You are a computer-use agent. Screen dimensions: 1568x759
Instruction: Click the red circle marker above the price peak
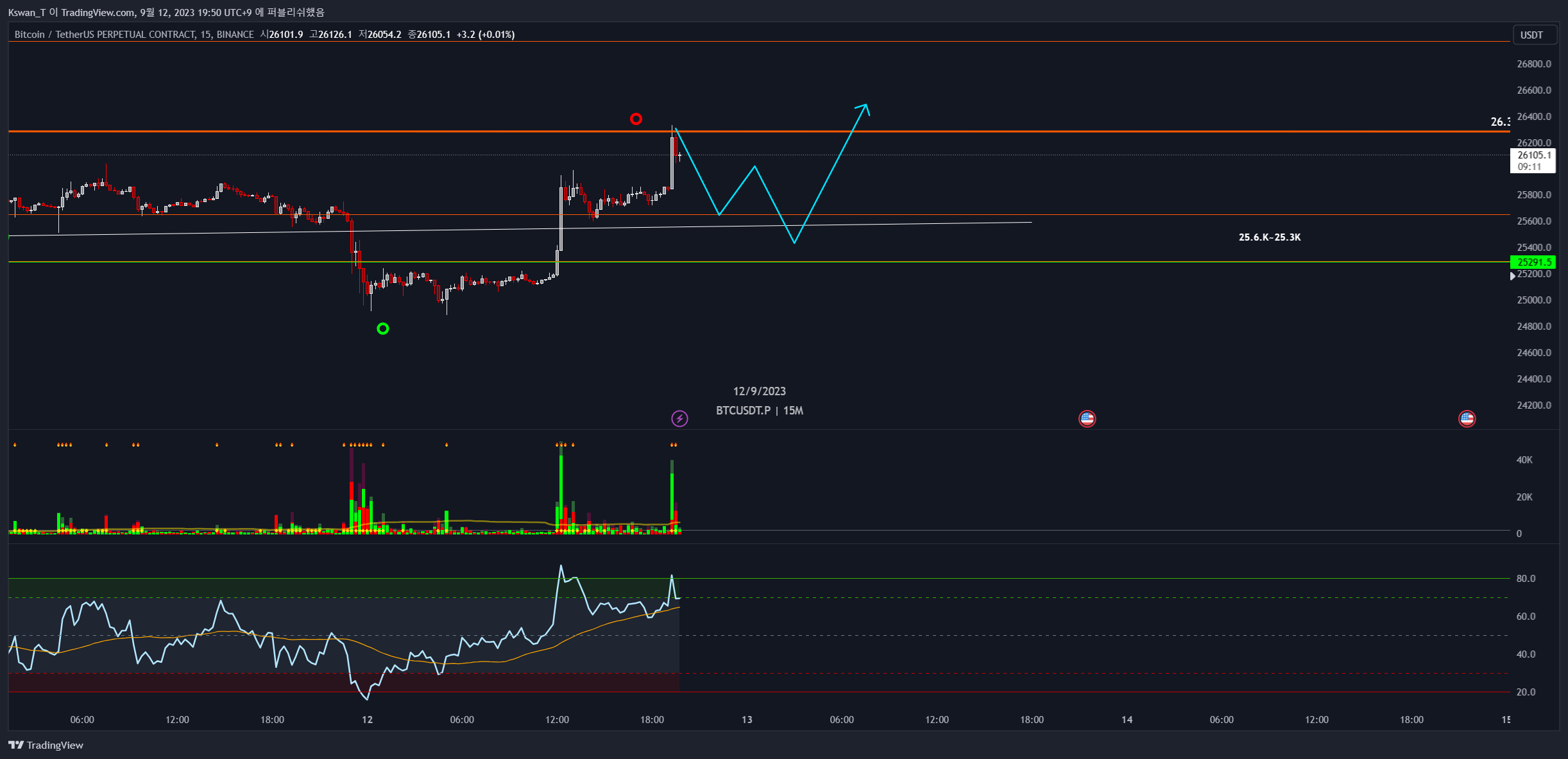pyautogui.click(x=636, y=119)
